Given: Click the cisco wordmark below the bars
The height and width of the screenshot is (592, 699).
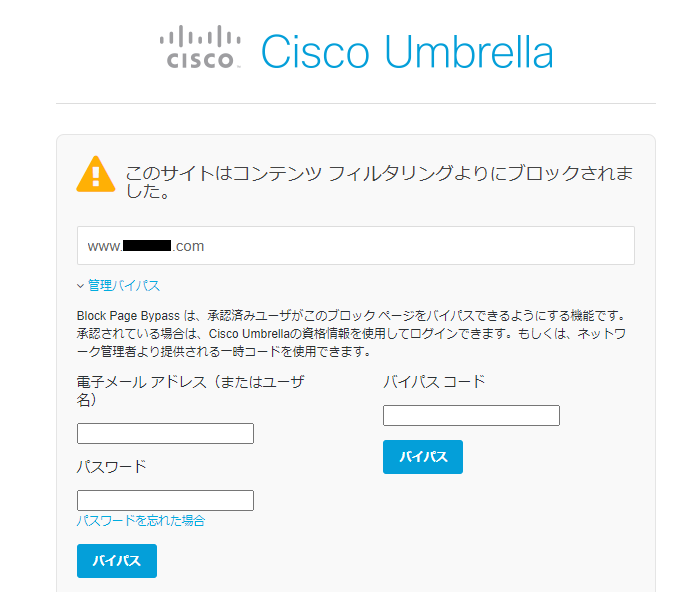Looking at the screenshot, I should coord(200,61).
